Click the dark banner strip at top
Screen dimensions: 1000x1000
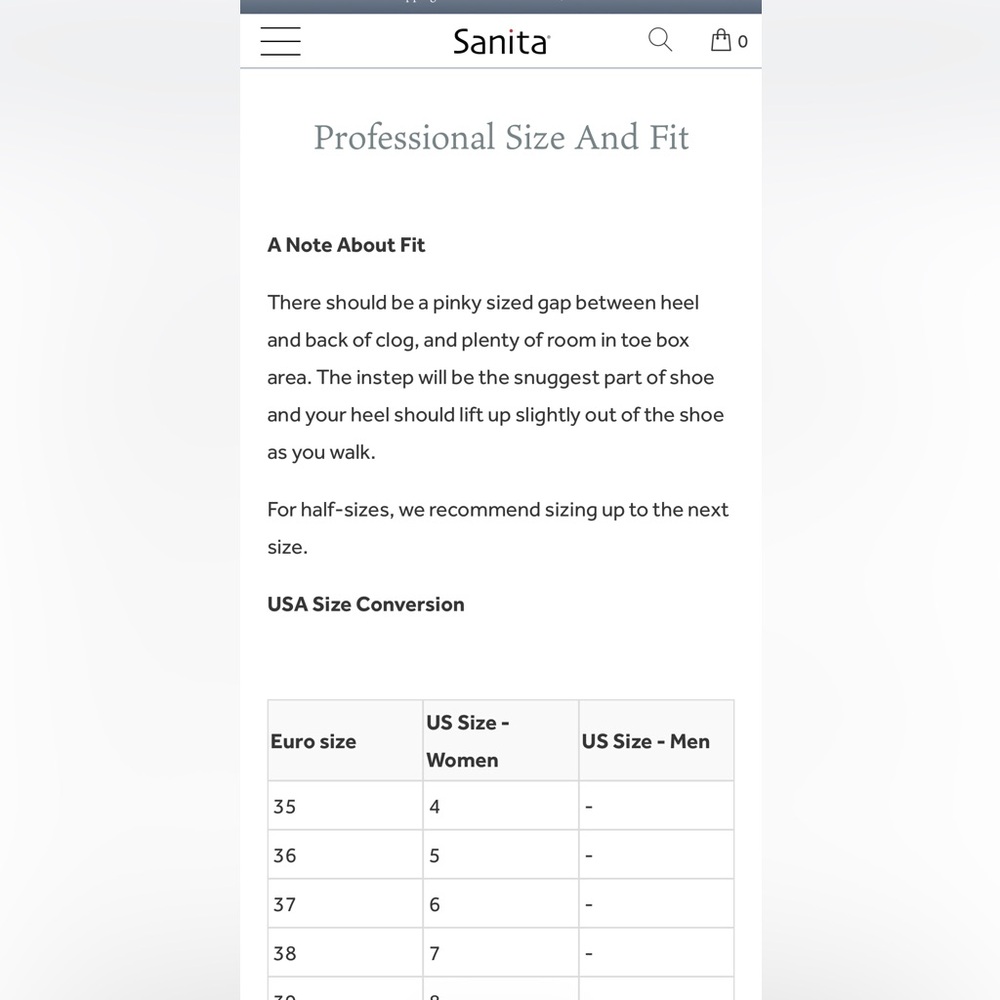[501, 6]
